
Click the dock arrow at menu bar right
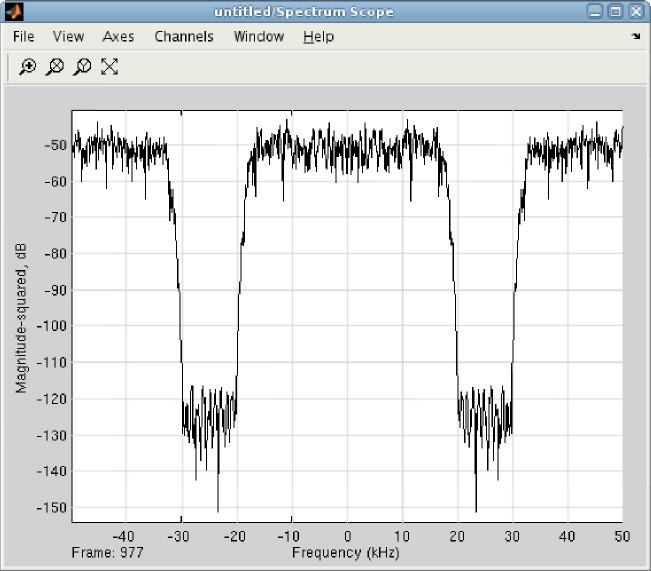tap(636, 36)
